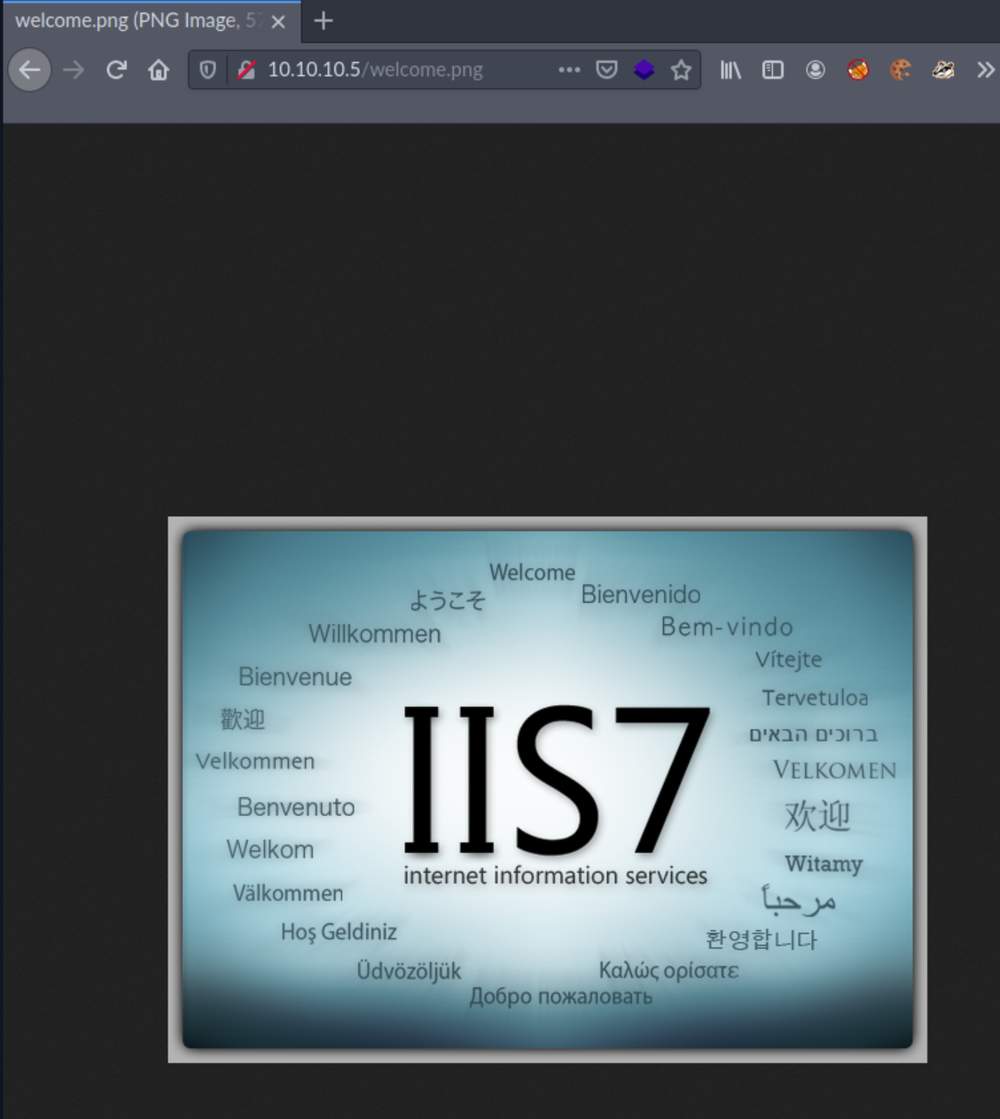This screenshot has height=1119, width=1000.
Task: Click the word 'Tervetuloa' in the image
Action: (815, 698)
